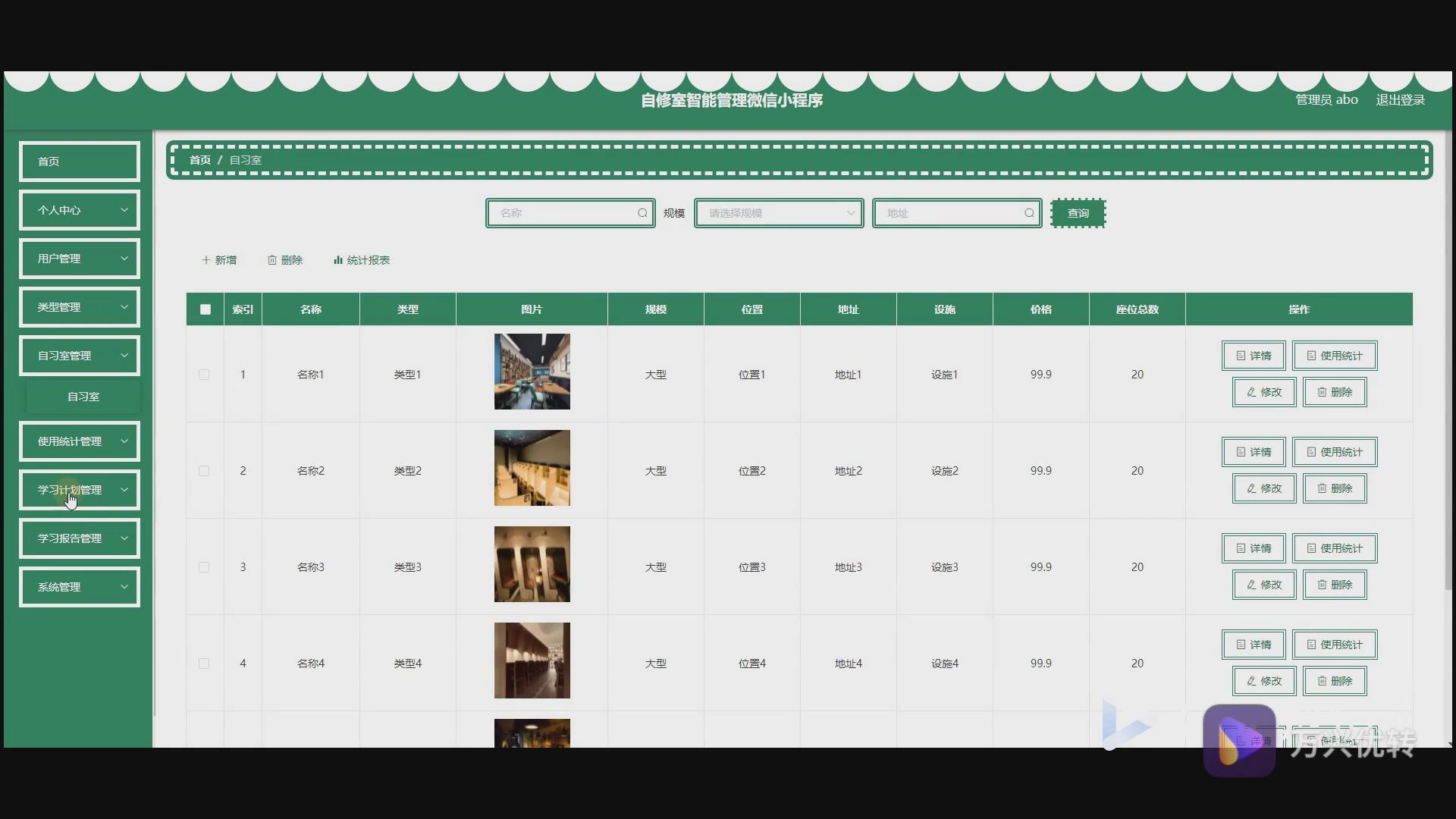The image size is (1456, 819).
Task: Click 修改 edit button for row 名称2
Action: pos(1263,488)
